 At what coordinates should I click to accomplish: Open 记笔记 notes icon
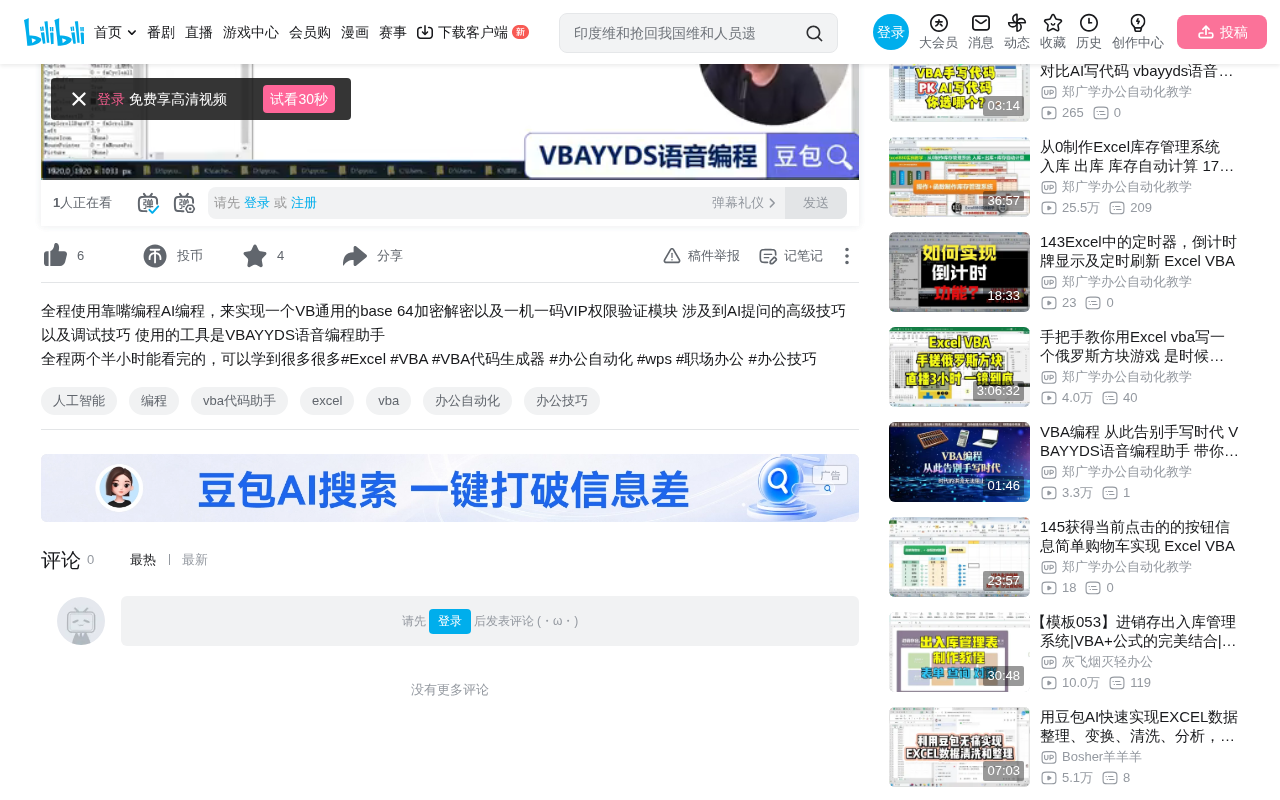point(768,256)
